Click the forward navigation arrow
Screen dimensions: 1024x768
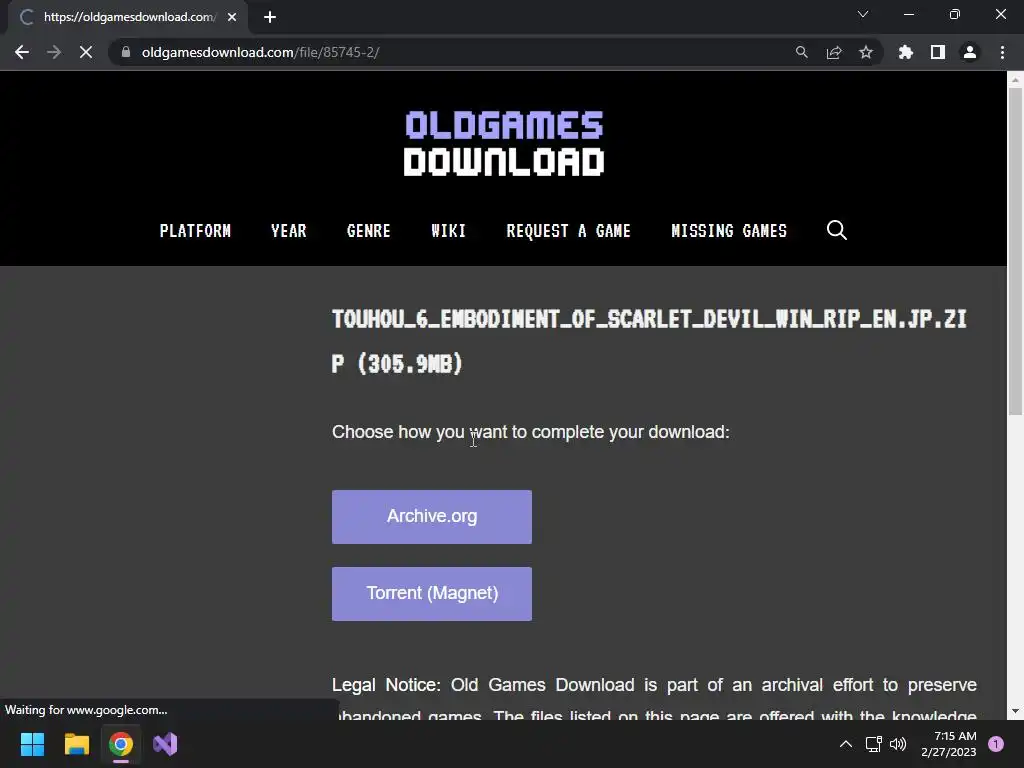click(54, 52)
